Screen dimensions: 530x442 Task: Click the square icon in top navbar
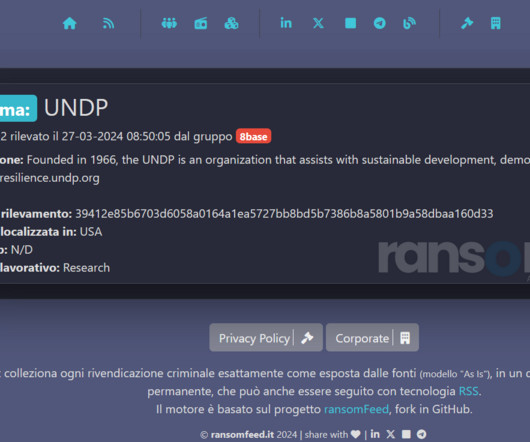coord(351,23)
